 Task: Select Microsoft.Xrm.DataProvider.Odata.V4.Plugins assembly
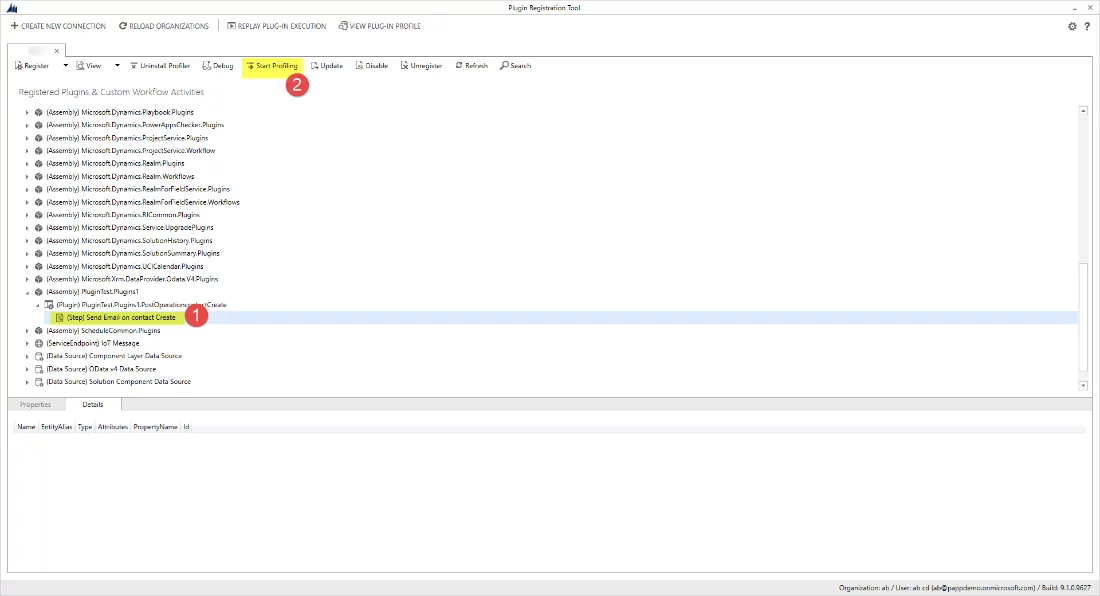[x=132, y=279]
